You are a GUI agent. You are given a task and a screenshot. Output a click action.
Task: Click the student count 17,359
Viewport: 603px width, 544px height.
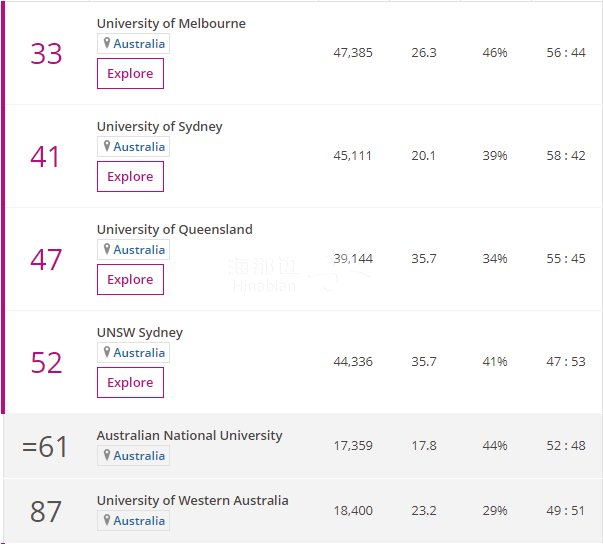pos(353,446)
